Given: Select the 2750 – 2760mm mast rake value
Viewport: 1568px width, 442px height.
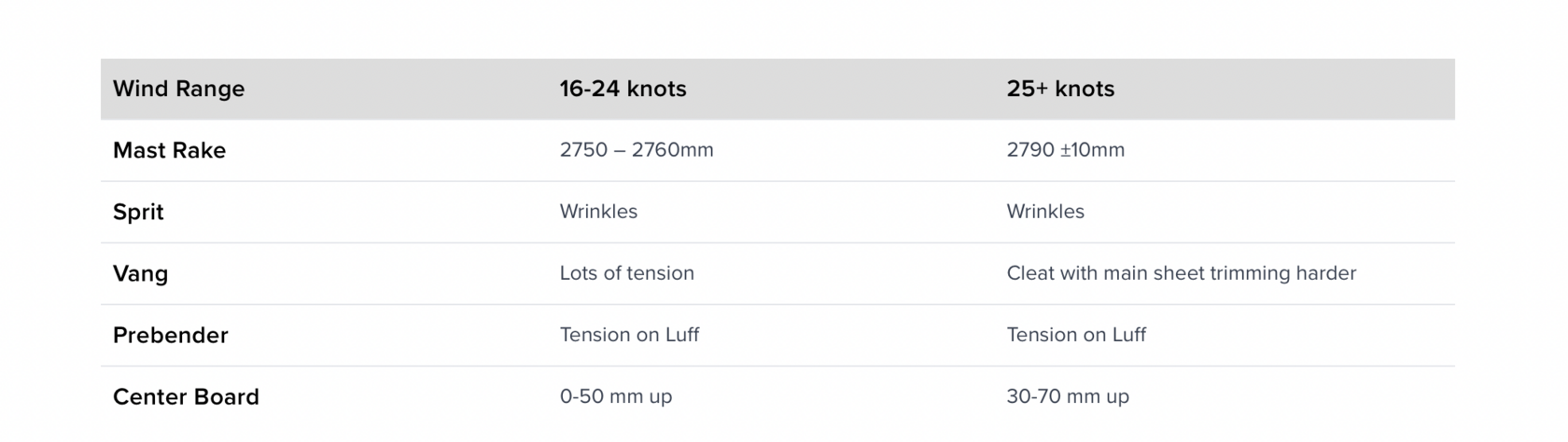Looking at the screenshot, I should 637,150.
